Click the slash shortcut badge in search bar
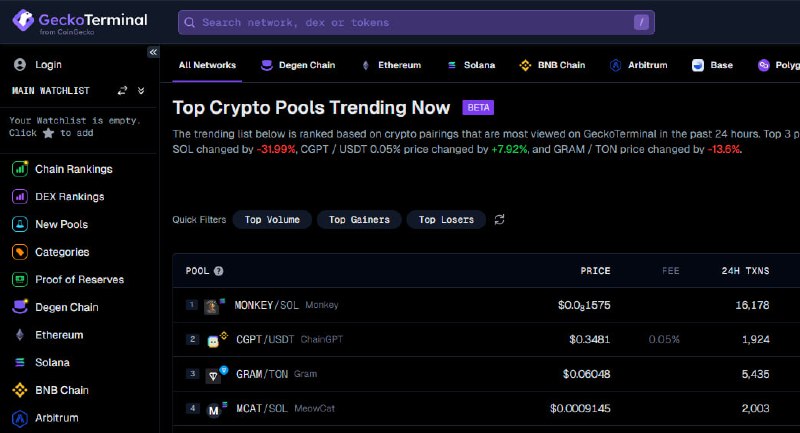 (x=641, y=22)
